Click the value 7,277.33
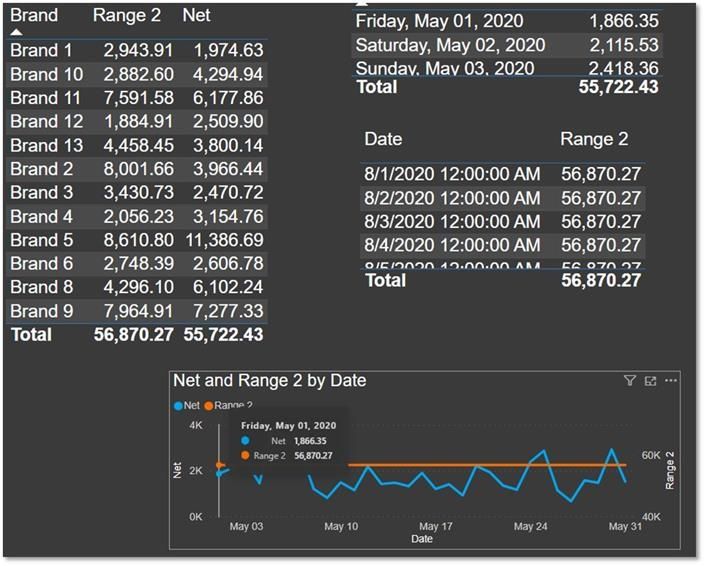Image resolution: width=705 pixels, height=566 pixels. pyautogui.click(x=228, y=311)
